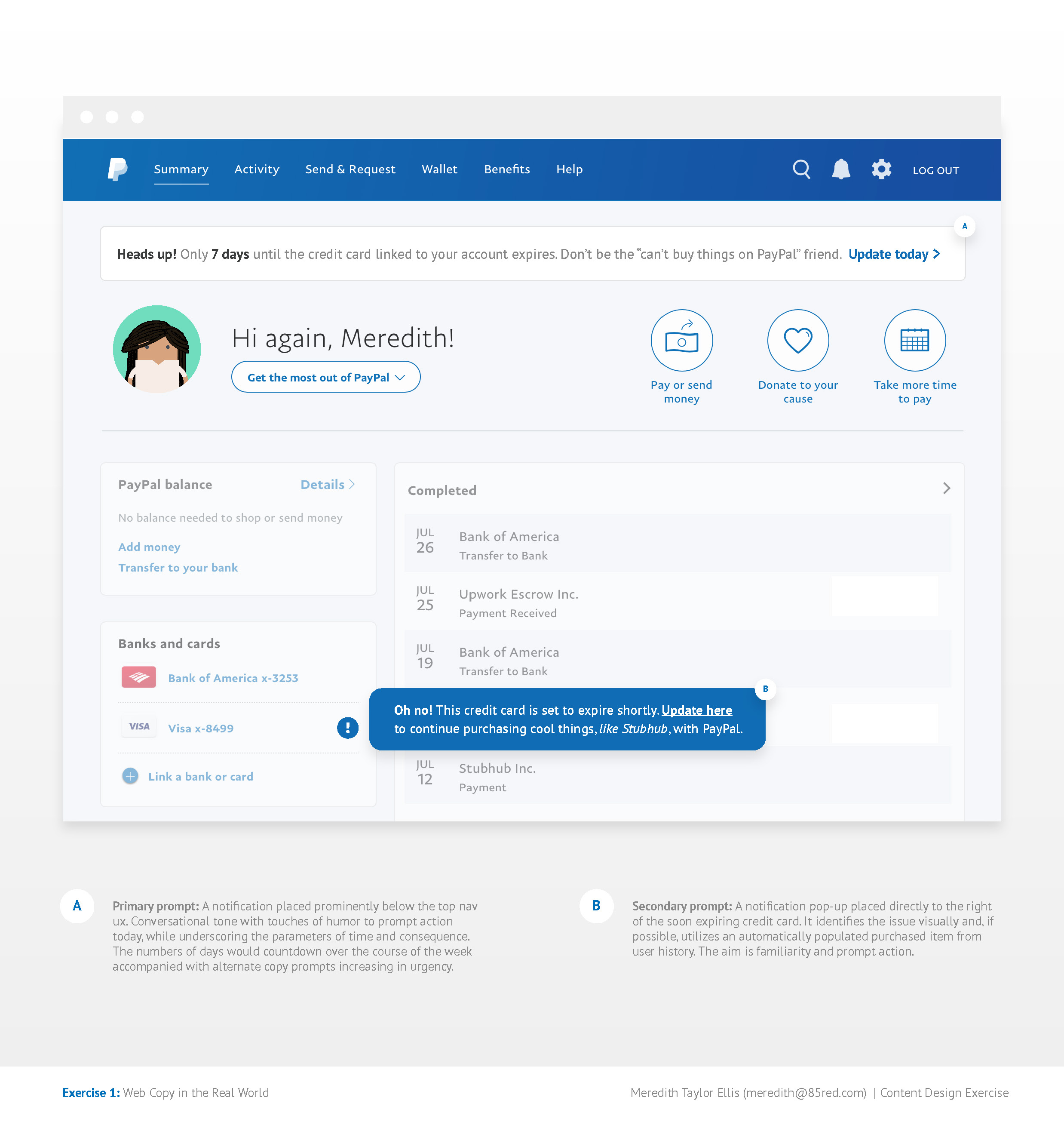Viewport: 1064px width, 1122px height.
Task: Open the Visa x-8499 card link
Action: click(x=200, y=729)
